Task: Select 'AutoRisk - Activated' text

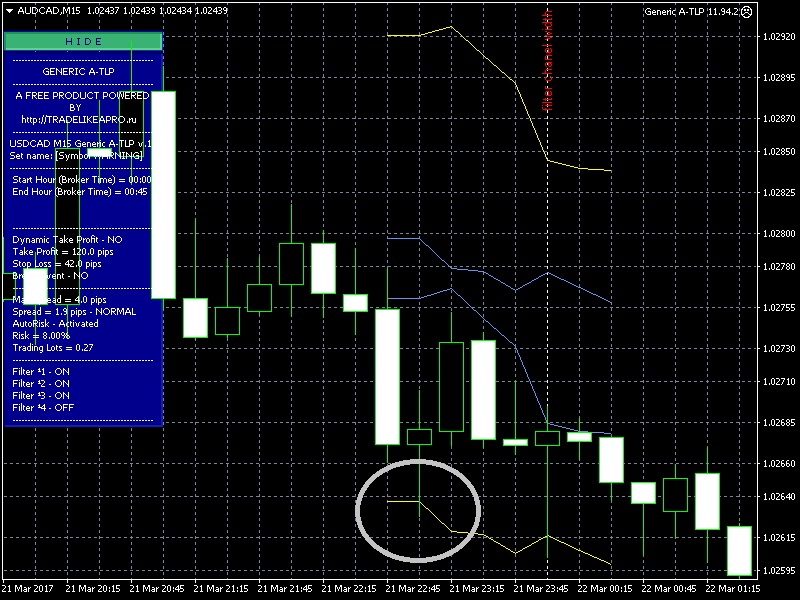Action: coord(55,323)
